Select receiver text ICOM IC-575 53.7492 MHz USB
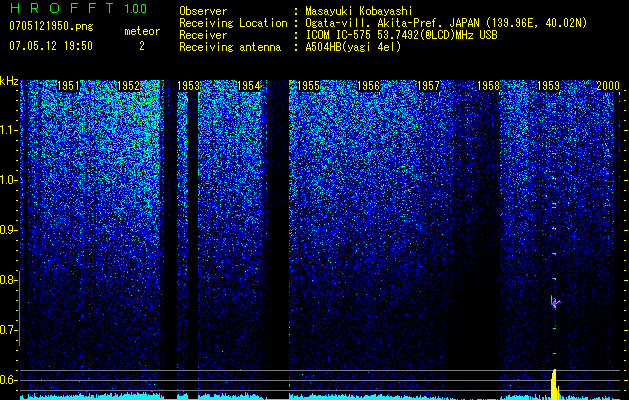The height and width of the screenshot is (400, 629). coord(401,35)
